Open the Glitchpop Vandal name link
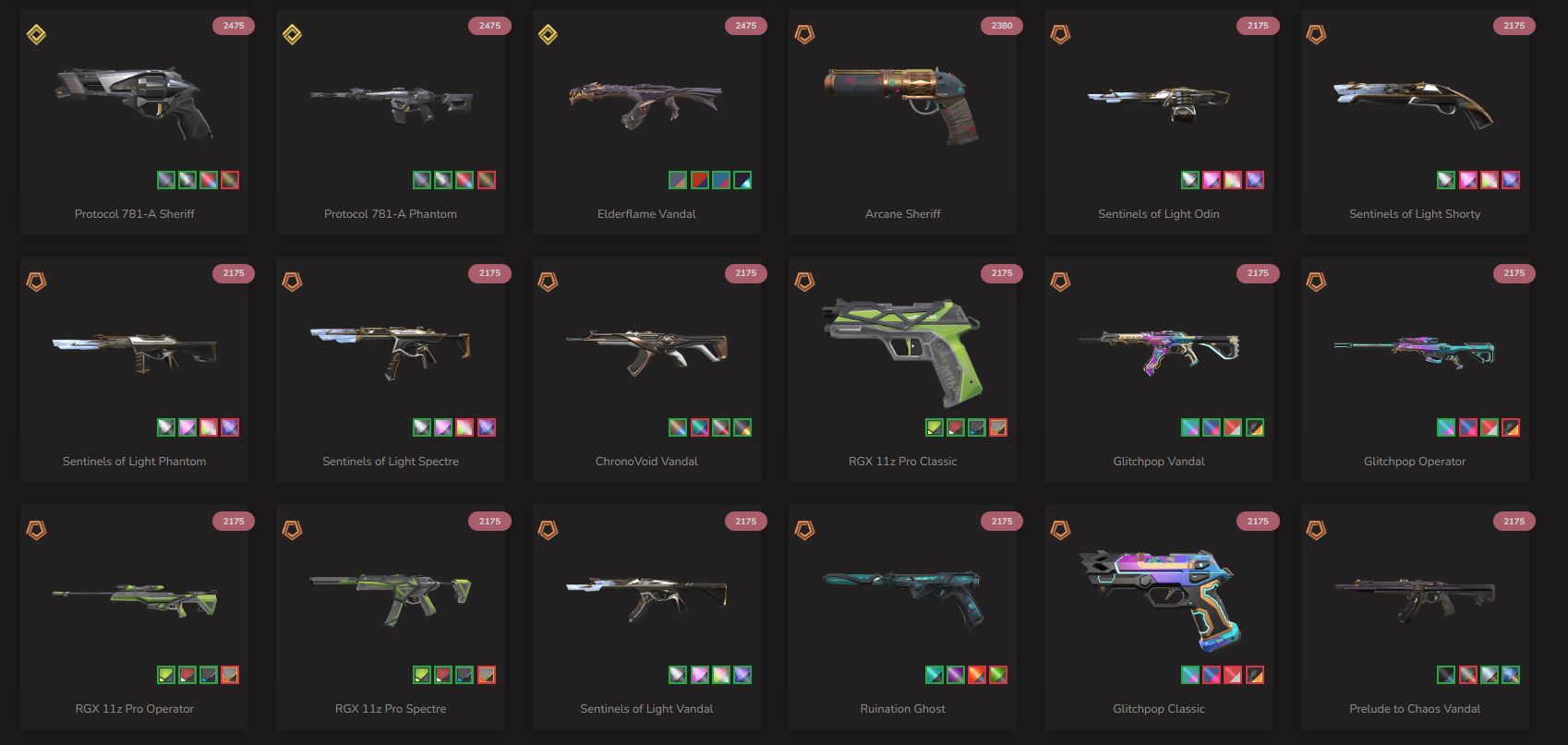This screenshot has width=1568, height=745. (x=1159, y=462)
